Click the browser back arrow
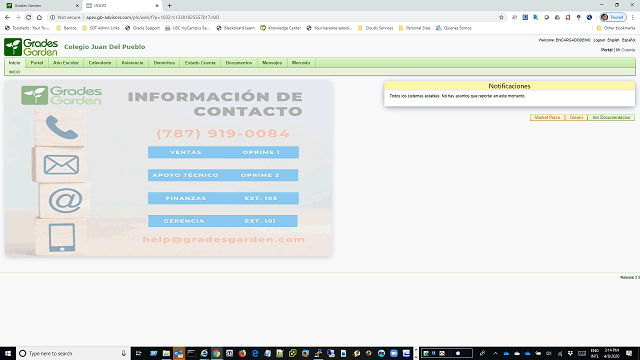This screenshot has width=640, height=360. click(x=7, y=17)
